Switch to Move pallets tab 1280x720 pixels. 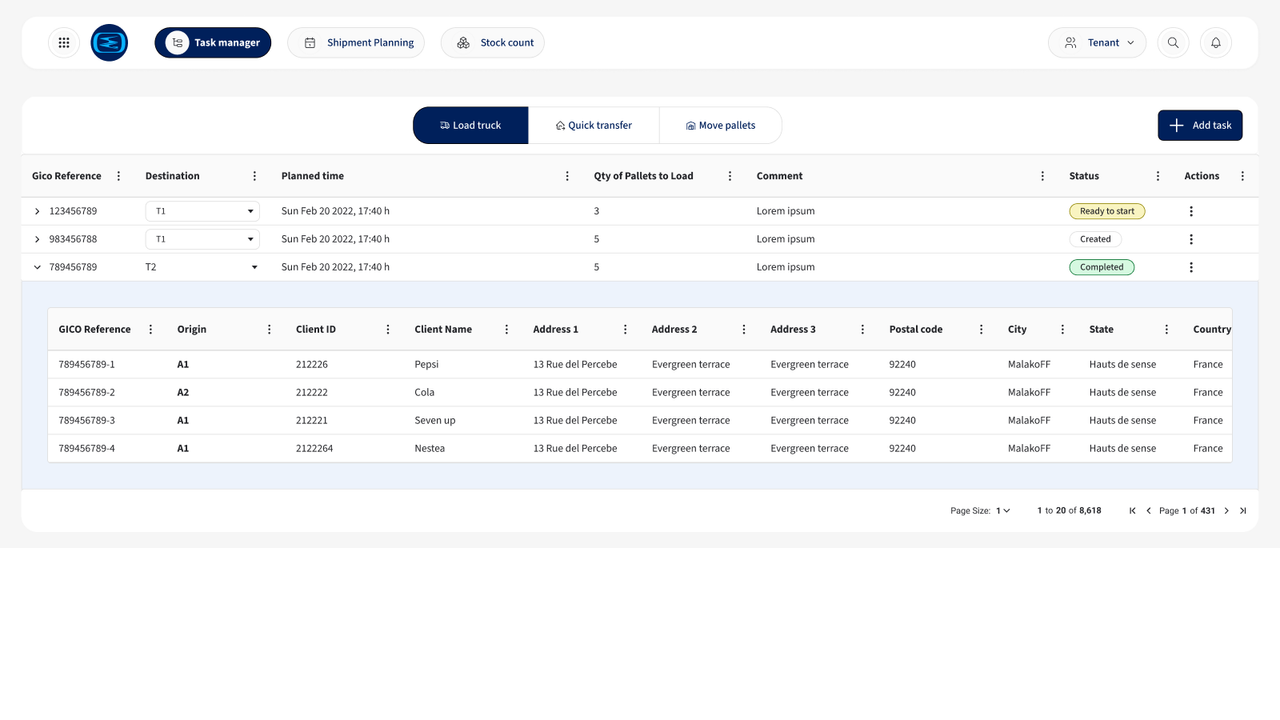pos(721,125)
